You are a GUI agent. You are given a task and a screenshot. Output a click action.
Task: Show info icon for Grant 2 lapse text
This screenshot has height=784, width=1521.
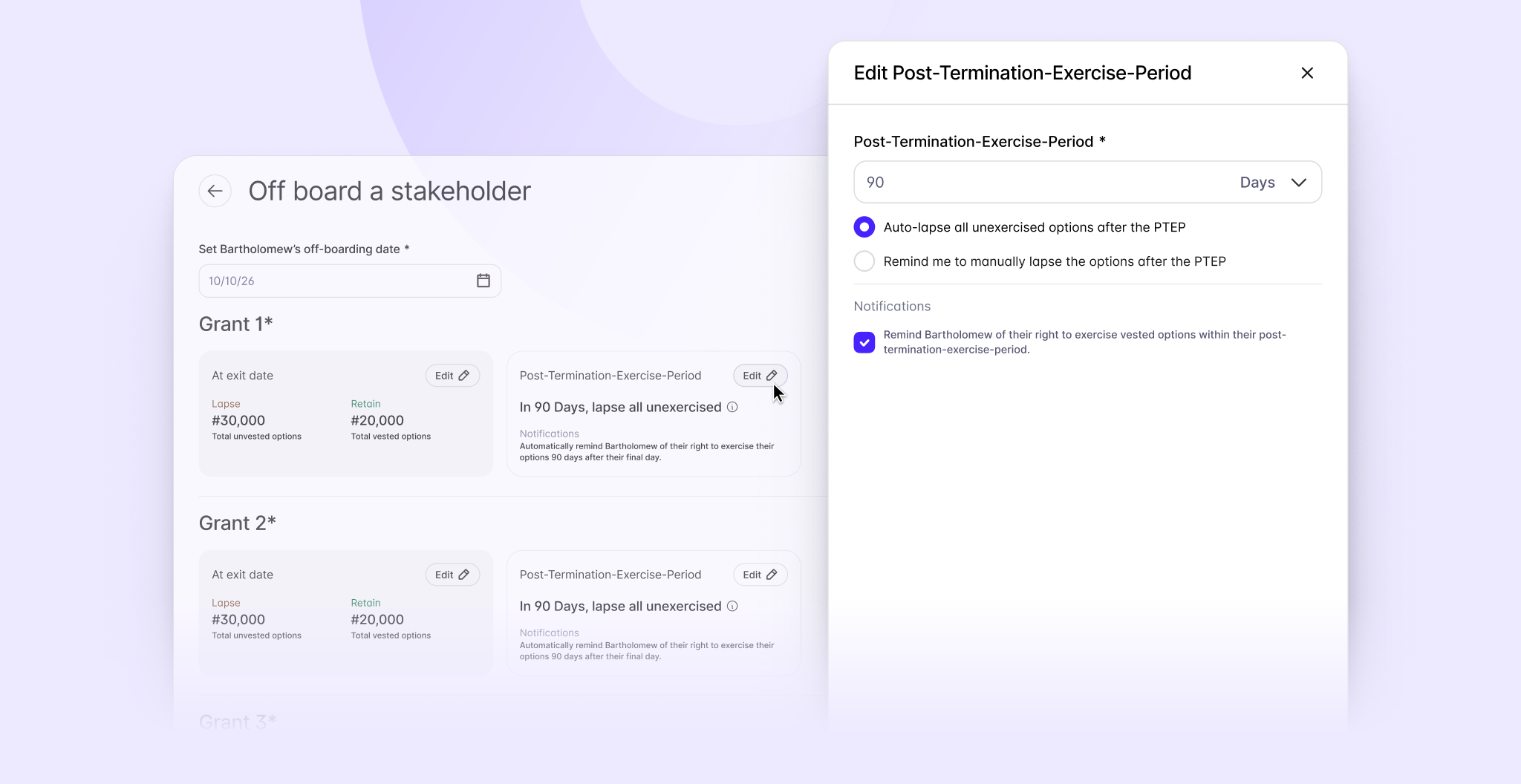[732, 606]
